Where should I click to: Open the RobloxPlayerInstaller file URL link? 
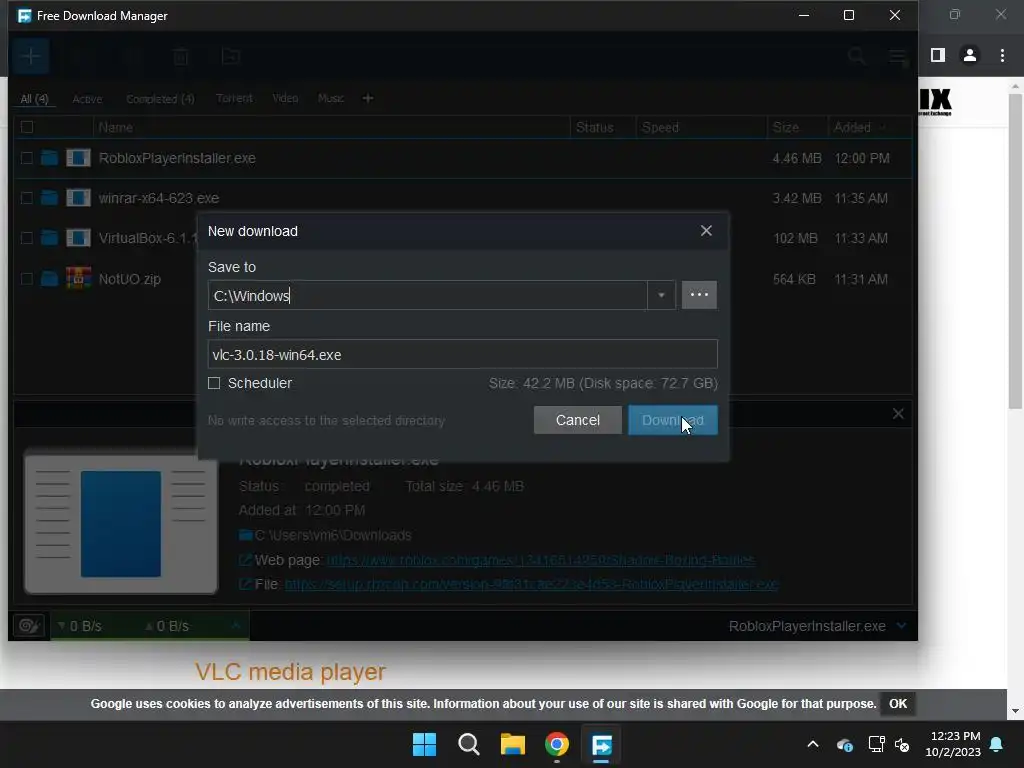532,584
